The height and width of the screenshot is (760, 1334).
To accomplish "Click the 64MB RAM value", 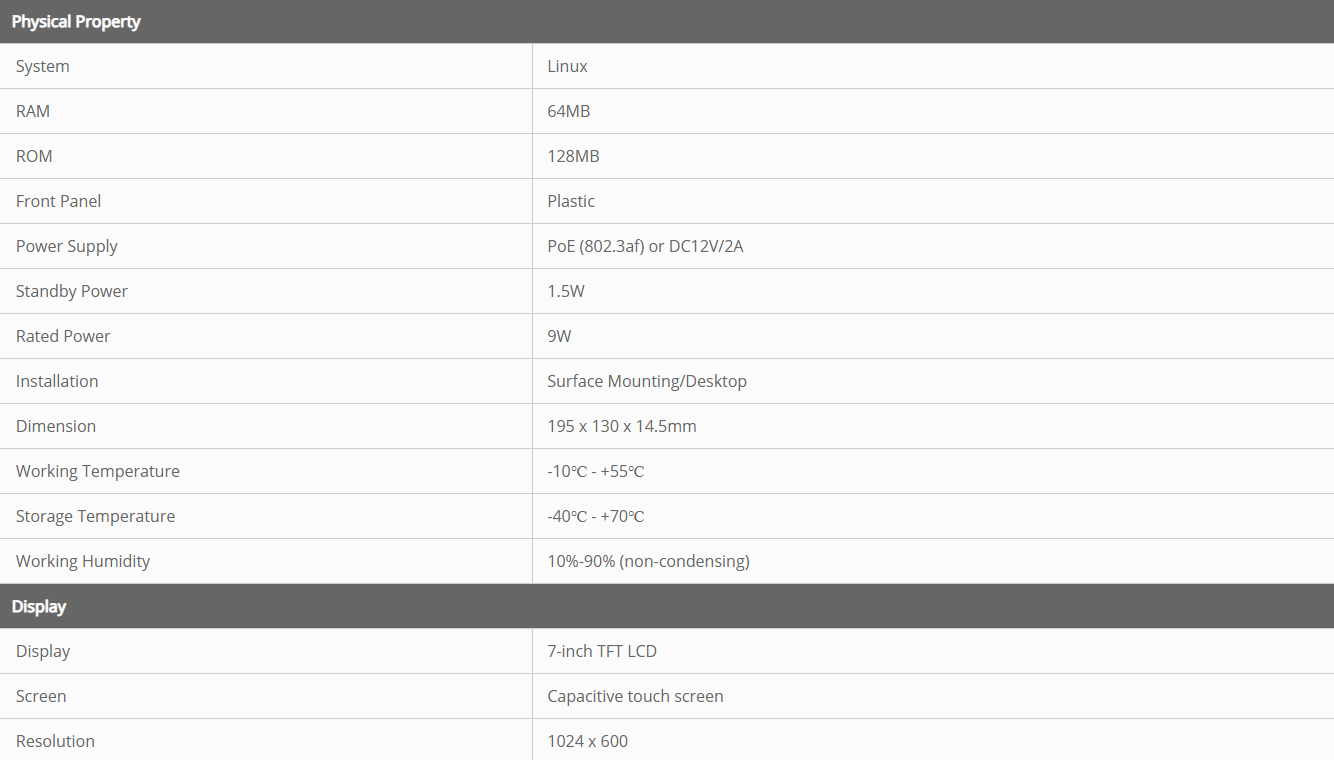I will pos(568,111).
